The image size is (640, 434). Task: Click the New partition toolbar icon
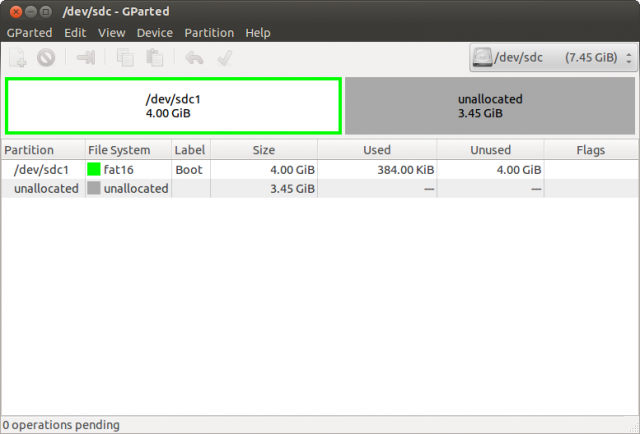[x=19, y=58]
